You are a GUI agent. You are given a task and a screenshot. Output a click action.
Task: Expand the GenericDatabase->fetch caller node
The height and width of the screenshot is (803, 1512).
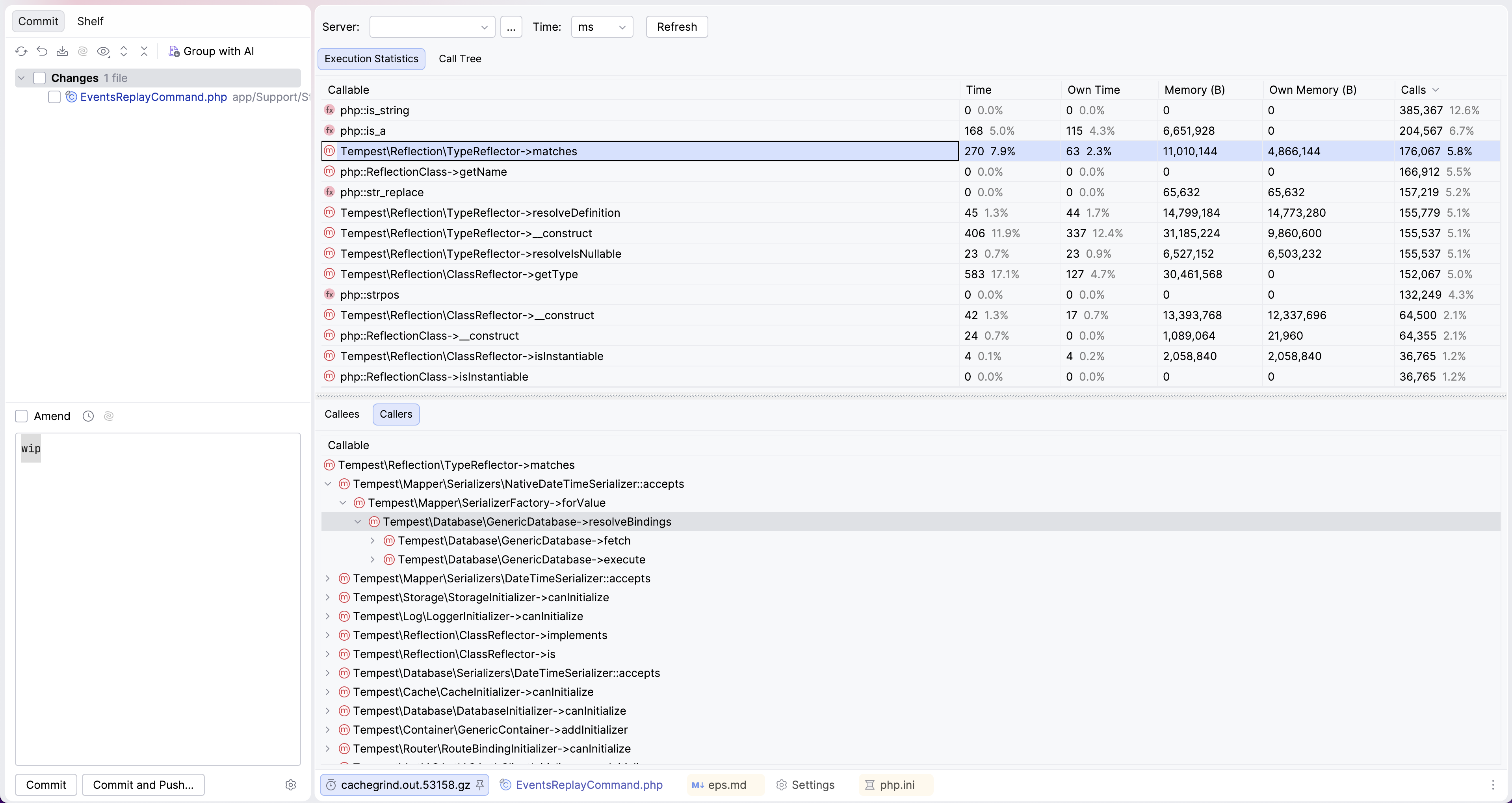point(372,541)
